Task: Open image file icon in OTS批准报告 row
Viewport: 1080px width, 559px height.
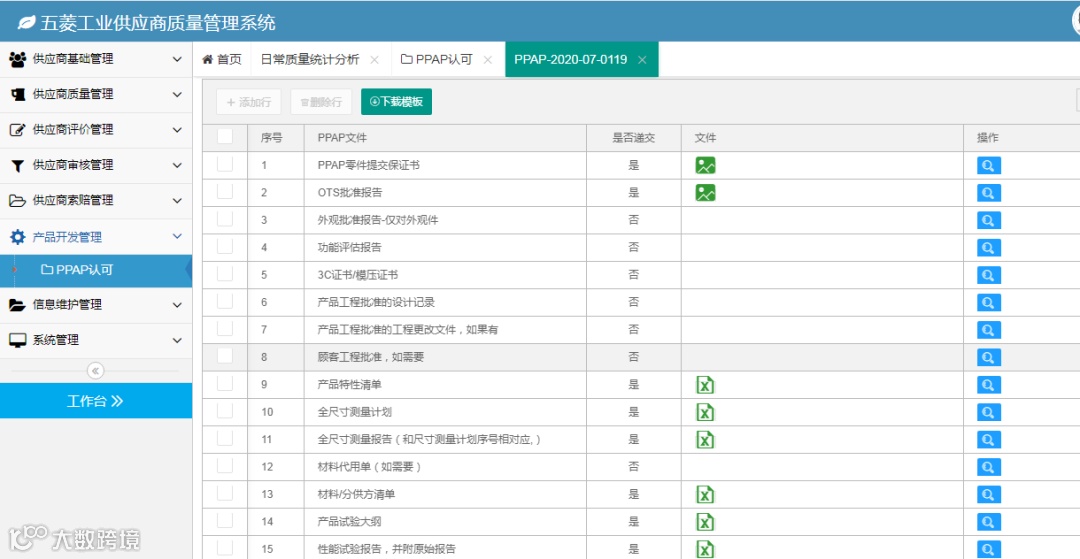Action: pyautogui.click(x=705, y=193)
